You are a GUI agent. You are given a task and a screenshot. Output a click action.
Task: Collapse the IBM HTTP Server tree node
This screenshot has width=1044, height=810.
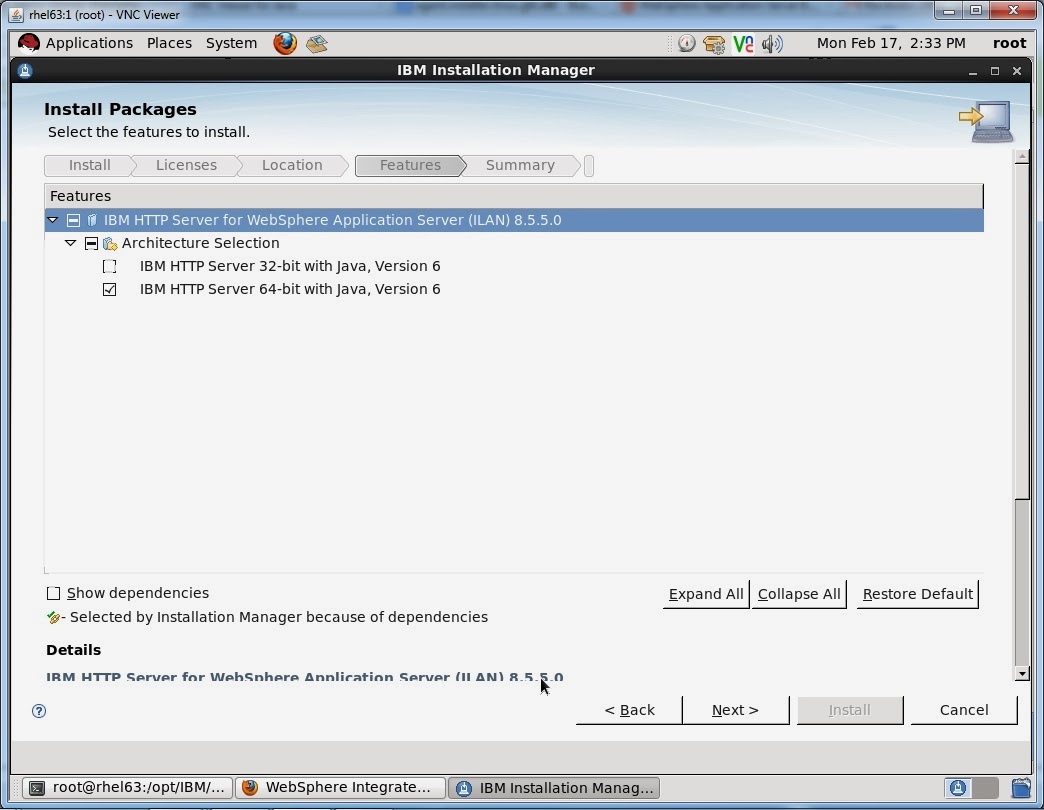[x=53, y=220]
